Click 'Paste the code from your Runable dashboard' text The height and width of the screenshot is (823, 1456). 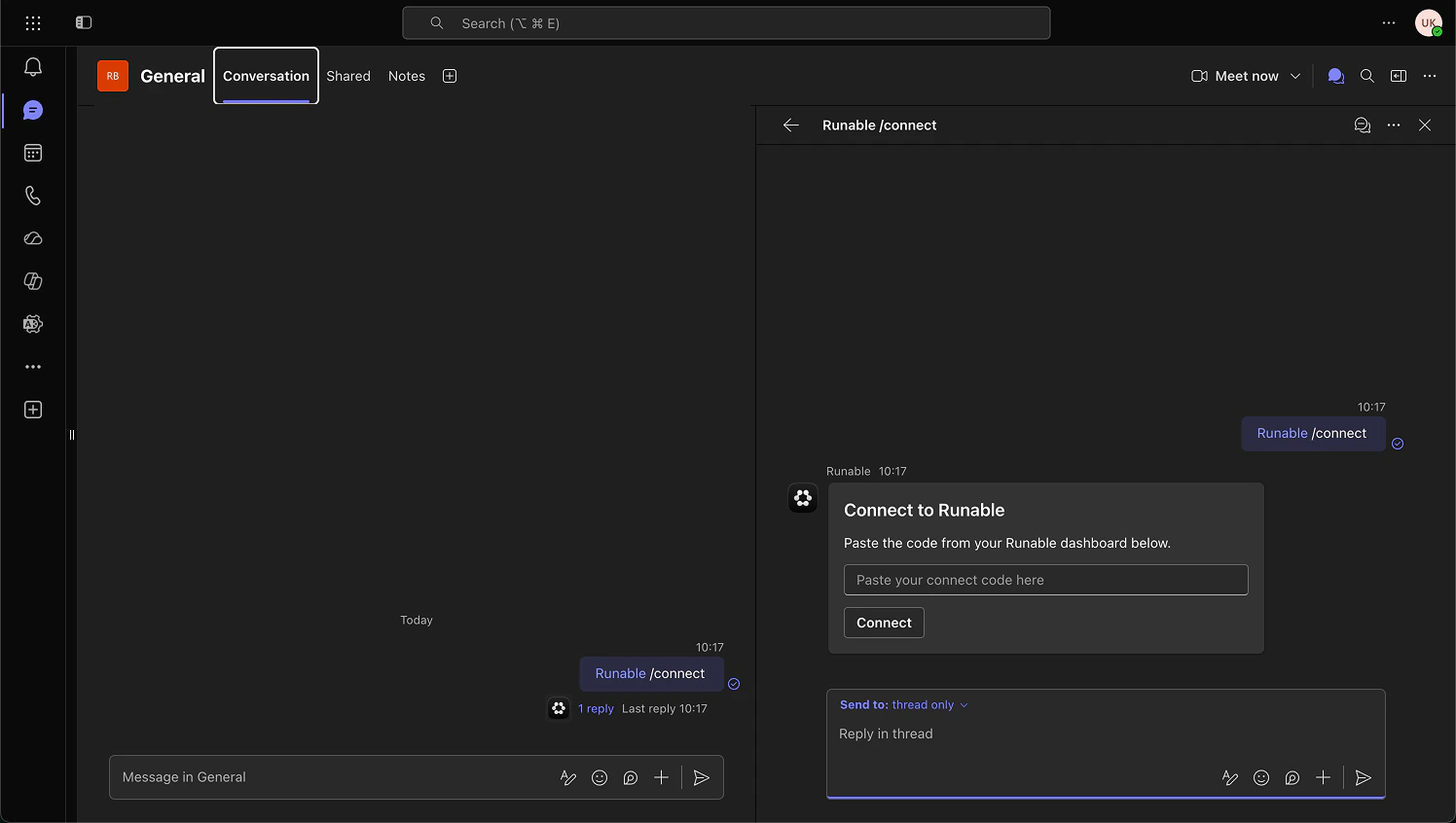pos(1007,543)
